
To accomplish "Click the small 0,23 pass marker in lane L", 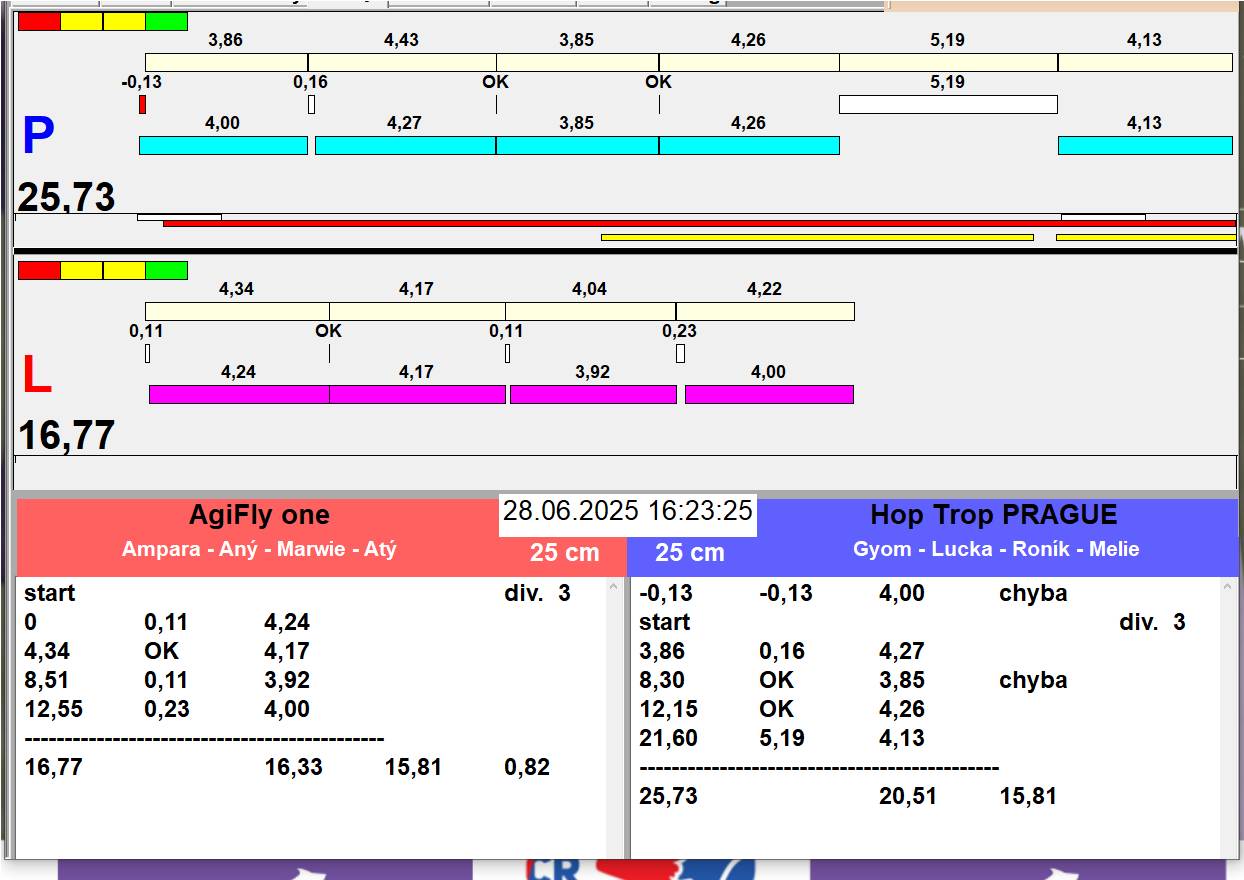I will 680,353.
